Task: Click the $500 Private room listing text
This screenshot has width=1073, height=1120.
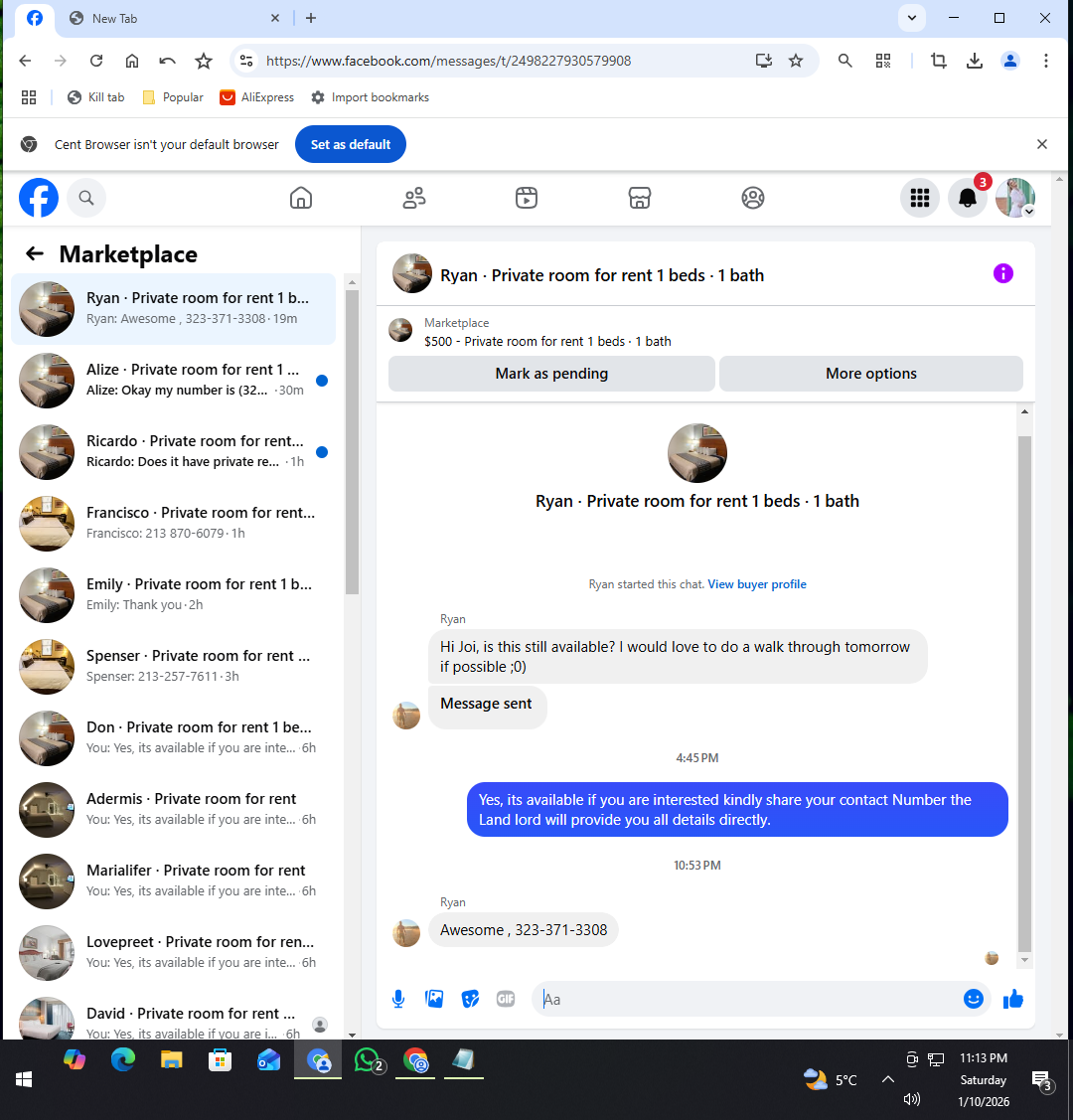Action: tap(547, 342)
